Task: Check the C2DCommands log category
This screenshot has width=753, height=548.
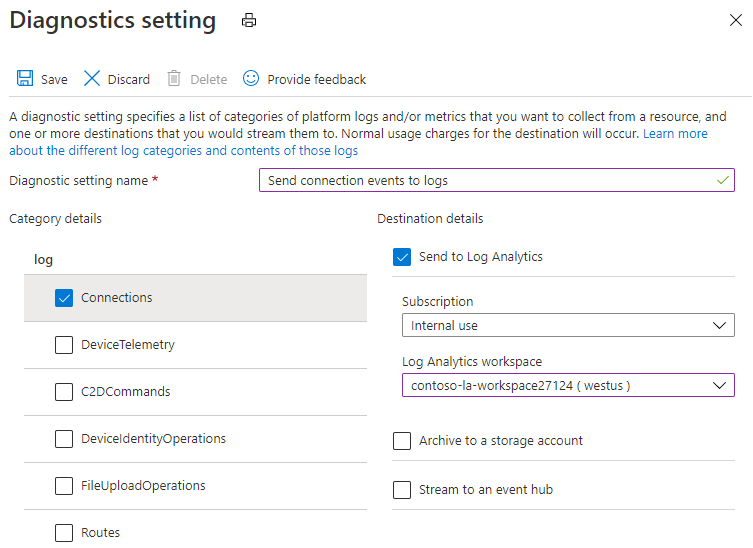Action: click(x=64, y=392)
